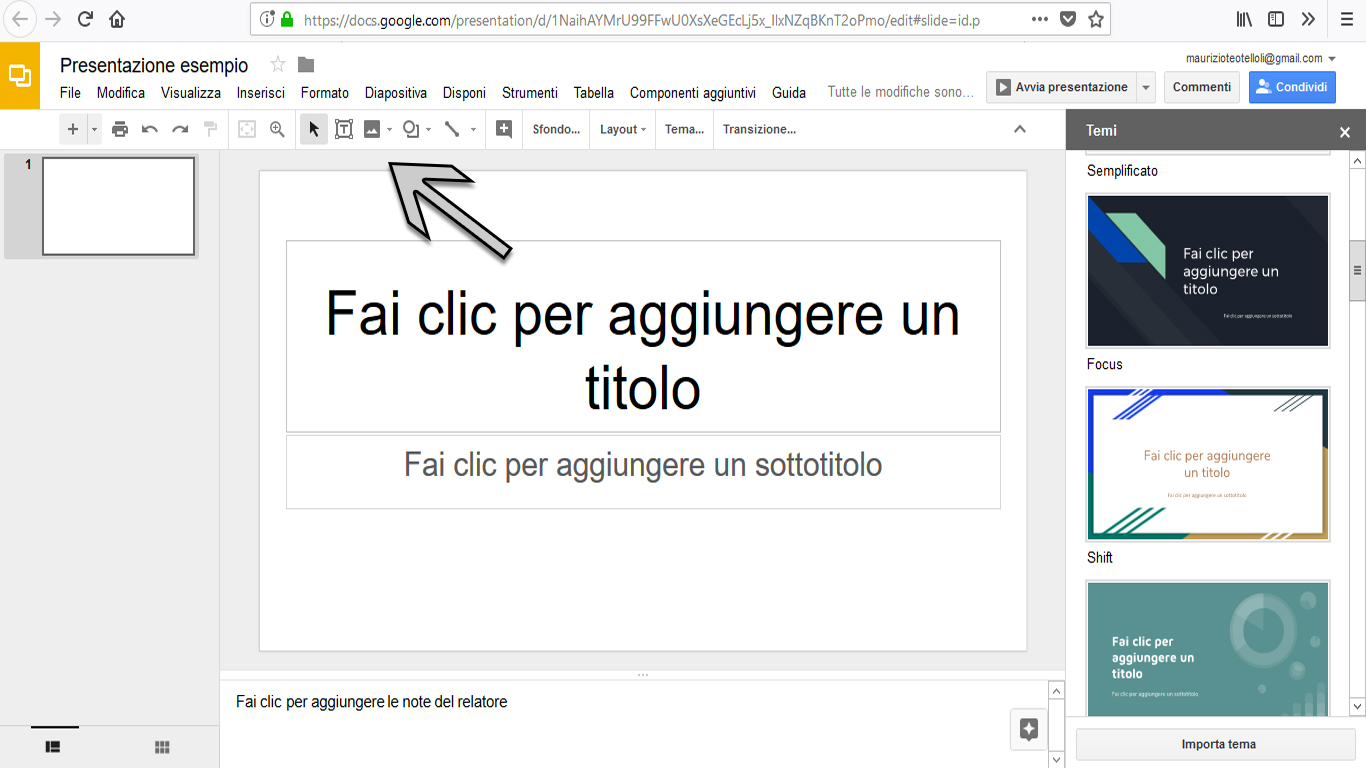The image size is (1366, 768).
Task: Open the Avvia presentazione dropdown arrow
Action: point(1146,87)
